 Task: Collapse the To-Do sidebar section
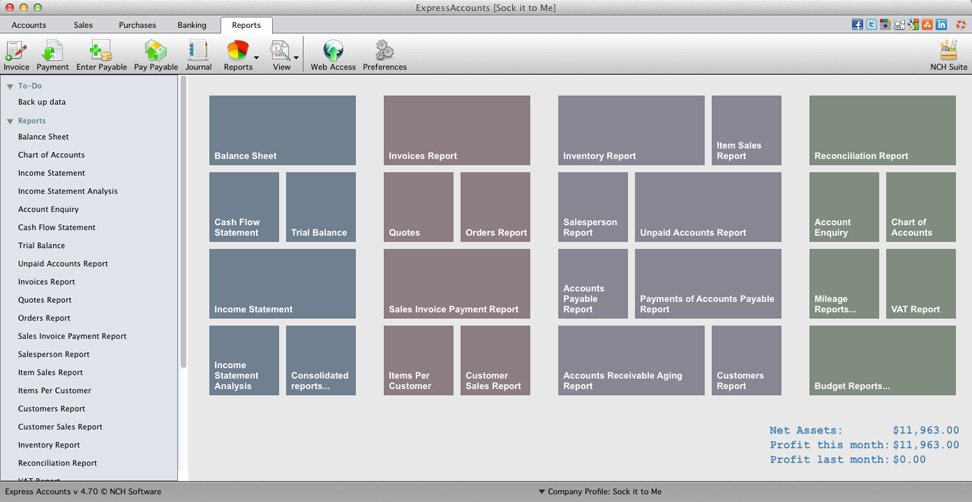point(10,87)
